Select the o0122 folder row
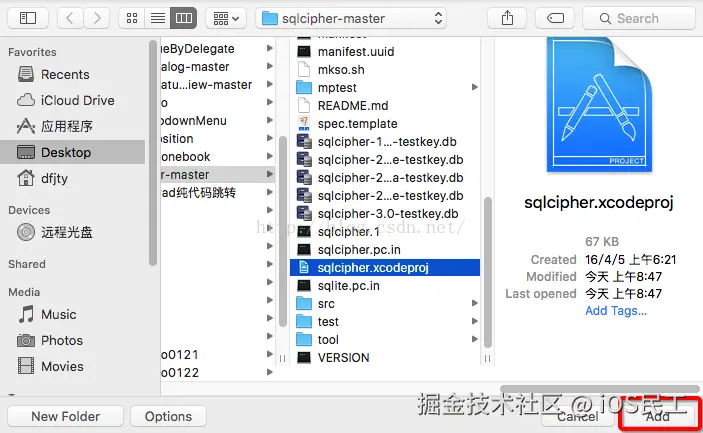The image size is (703, 433). (218, 372)
